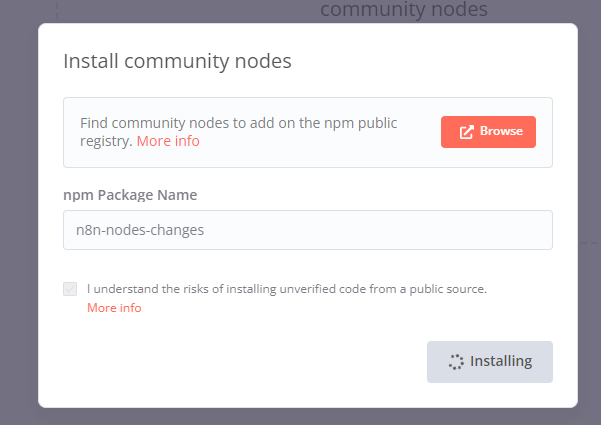Click the external-link icon on Browse button

click(466, 132)
